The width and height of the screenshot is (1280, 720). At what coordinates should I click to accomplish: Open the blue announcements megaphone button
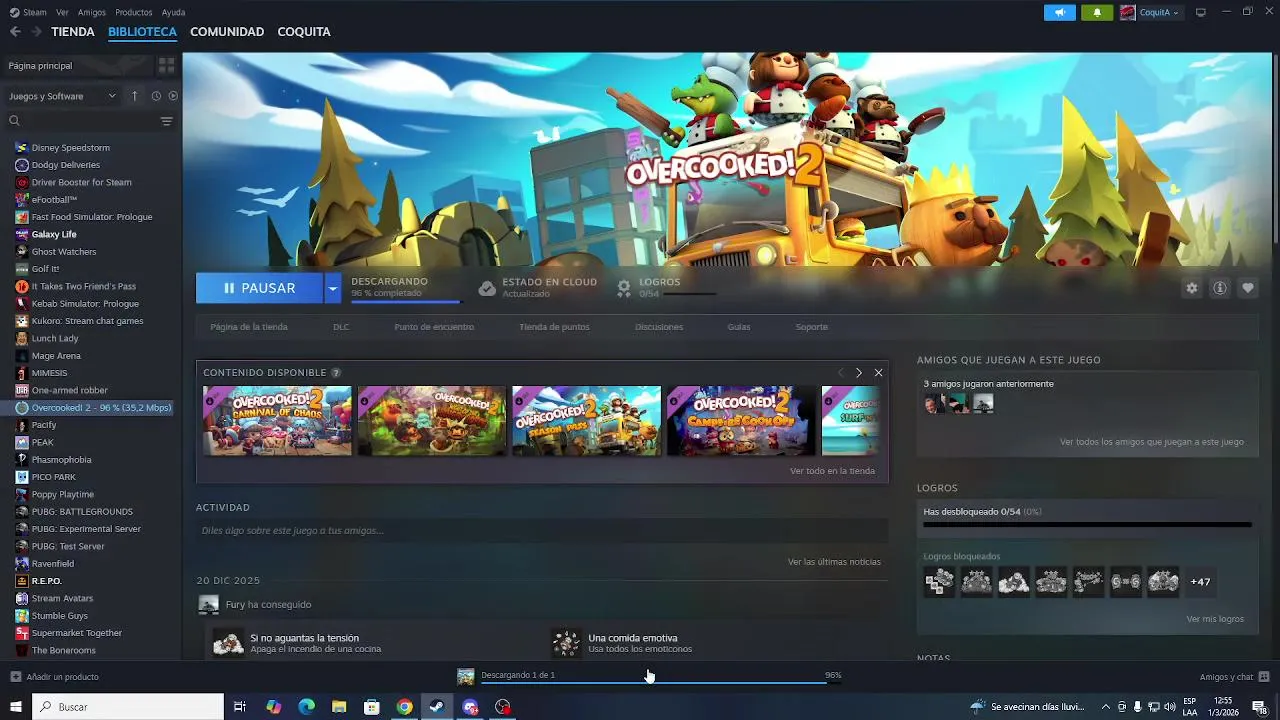click(x=1060, y=12)
